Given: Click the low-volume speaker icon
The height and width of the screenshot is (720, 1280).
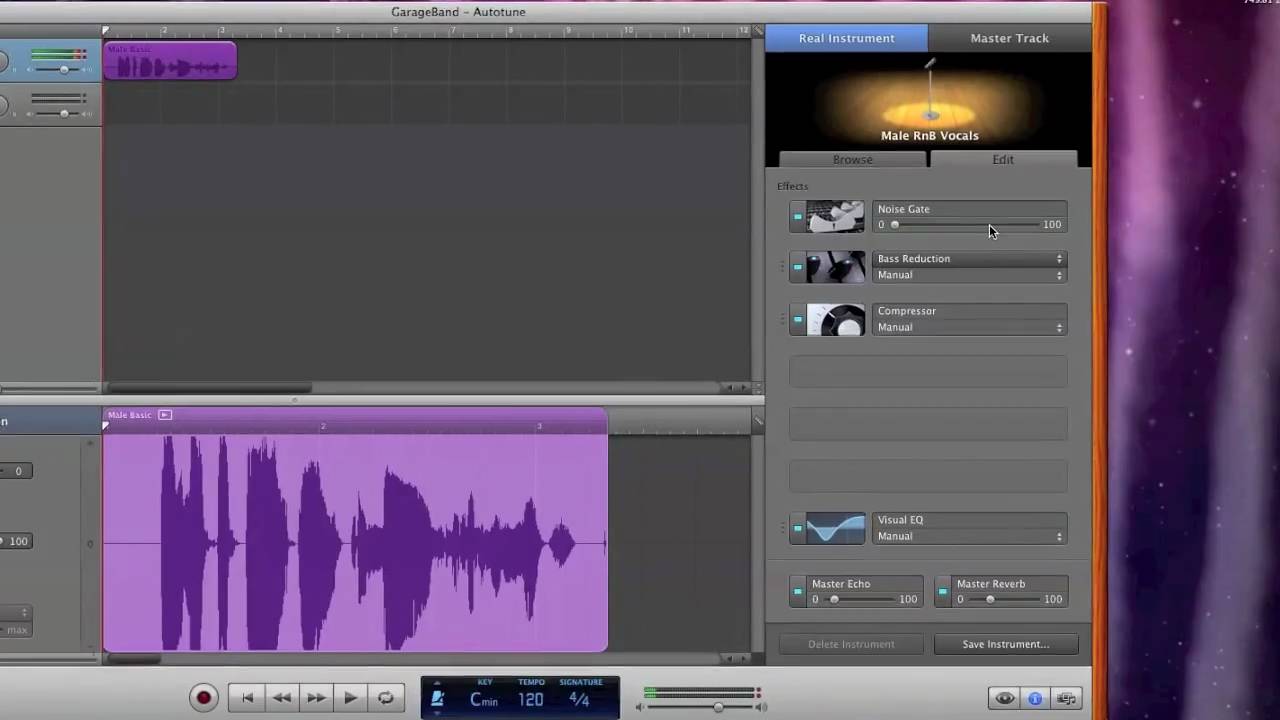Looking at the screenshot, I should (x=642, y=707).
